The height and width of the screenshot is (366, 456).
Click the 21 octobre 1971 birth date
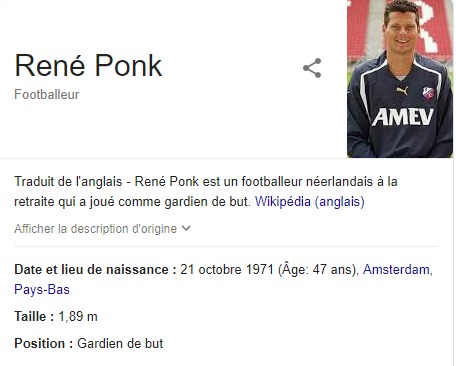(227, 269)
